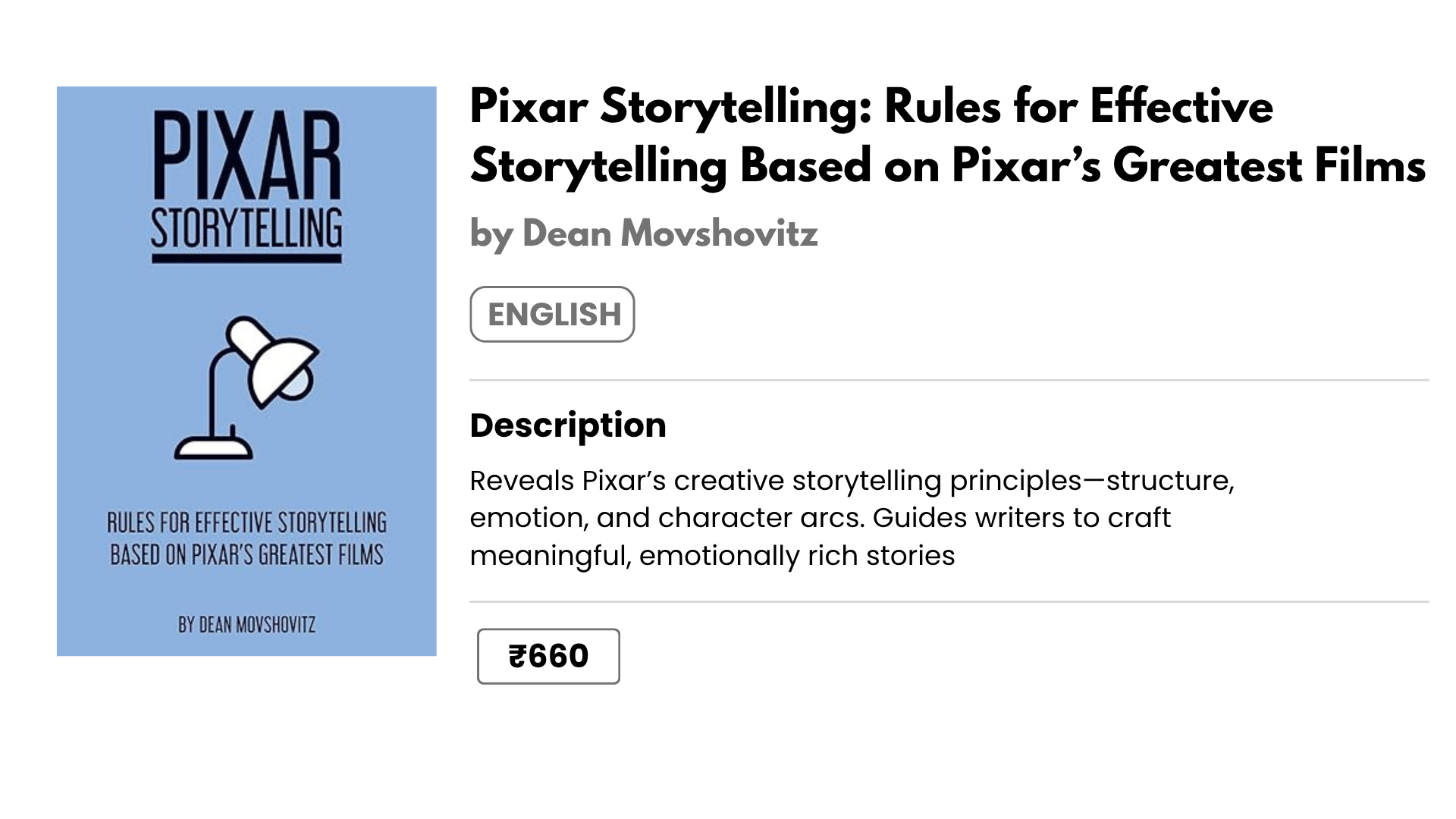Screen dimensions: 1456x819
Task: Click the large 'PIXAR' text on the cover
Action: click(246, 155)
